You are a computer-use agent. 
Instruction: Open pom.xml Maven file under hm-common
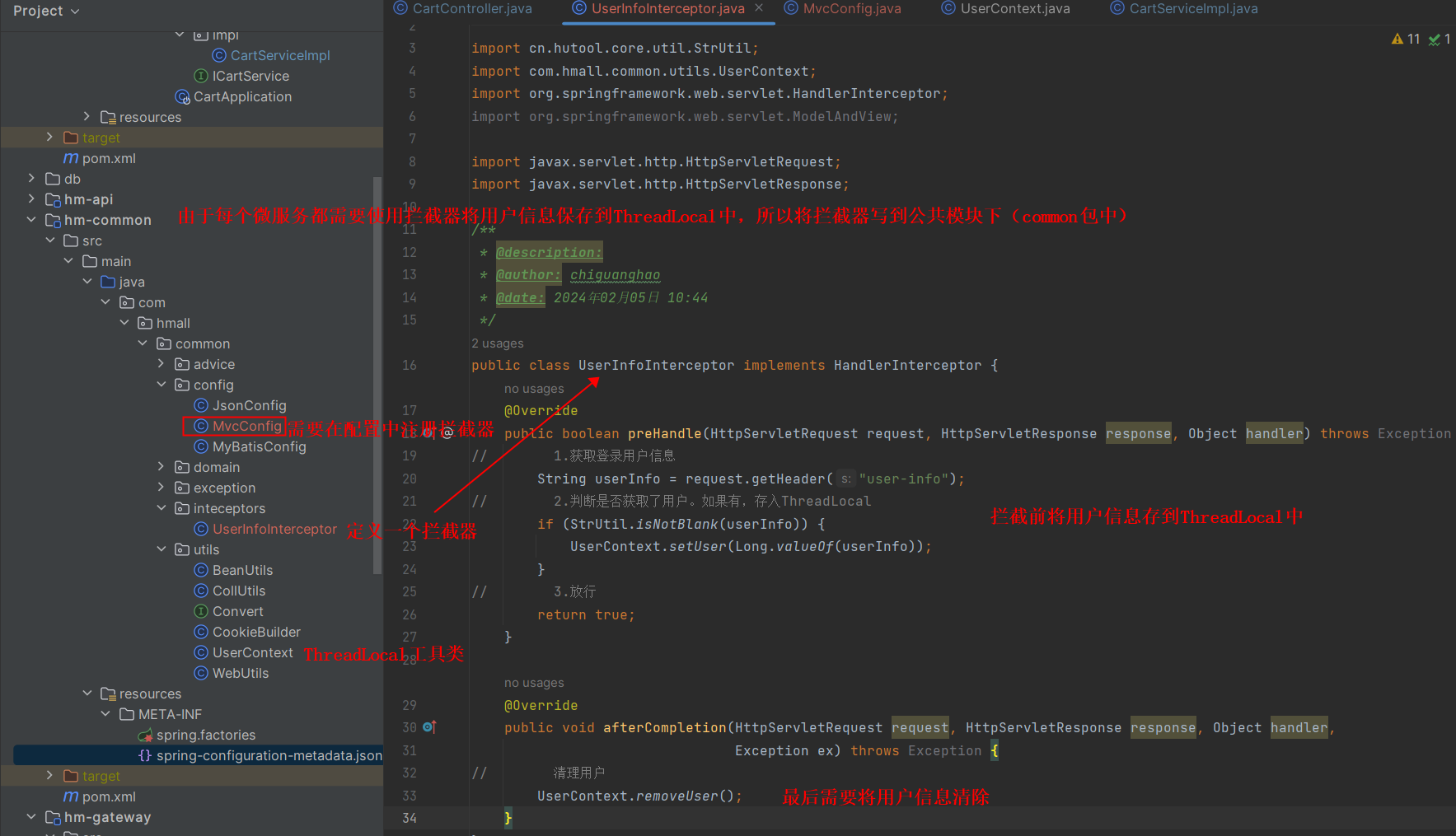coord(108,796)
